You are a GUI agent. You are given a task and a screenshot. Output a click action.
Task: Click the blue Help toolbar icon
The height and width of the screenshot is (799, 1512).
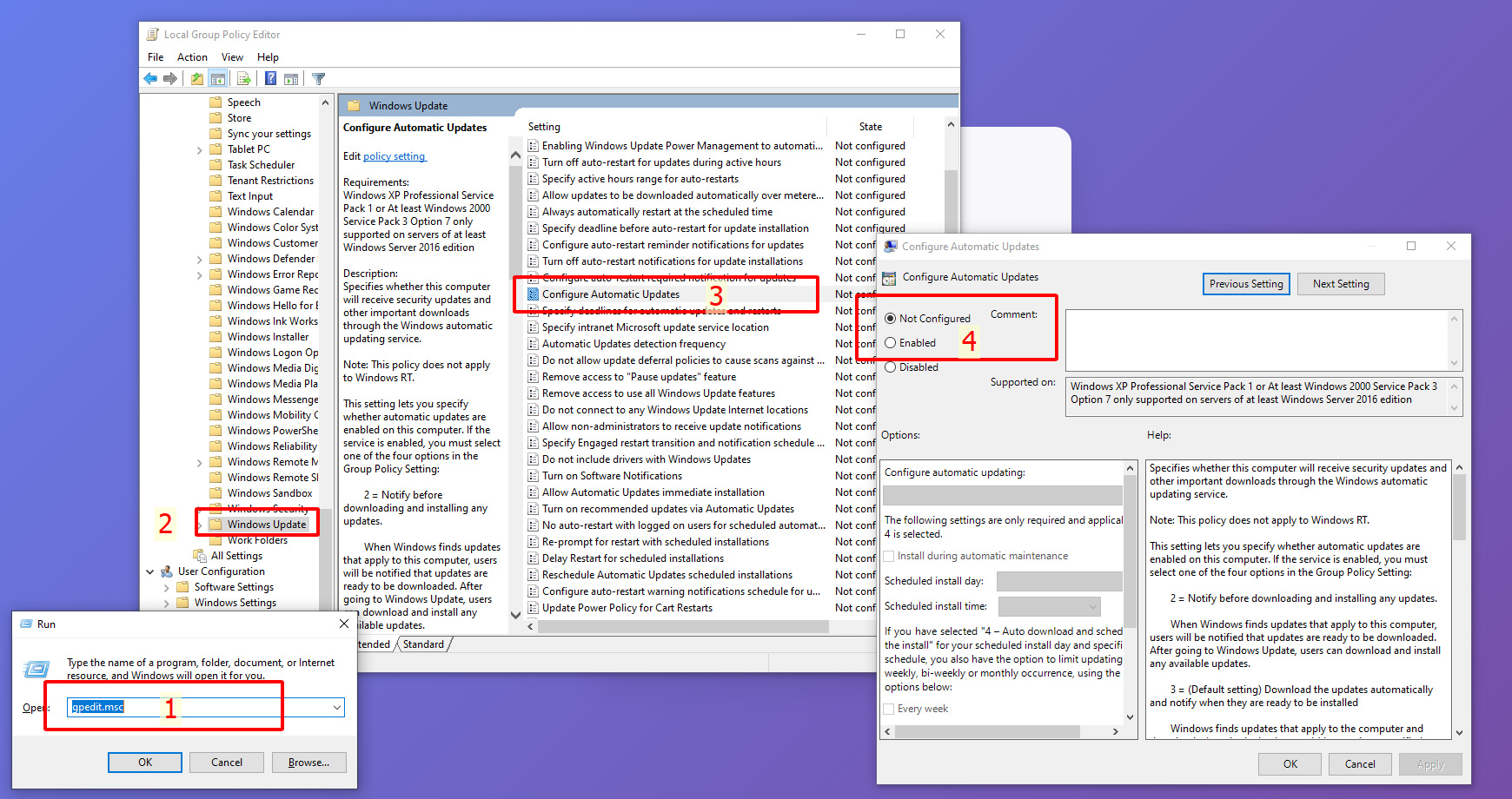tap(271, 79)
